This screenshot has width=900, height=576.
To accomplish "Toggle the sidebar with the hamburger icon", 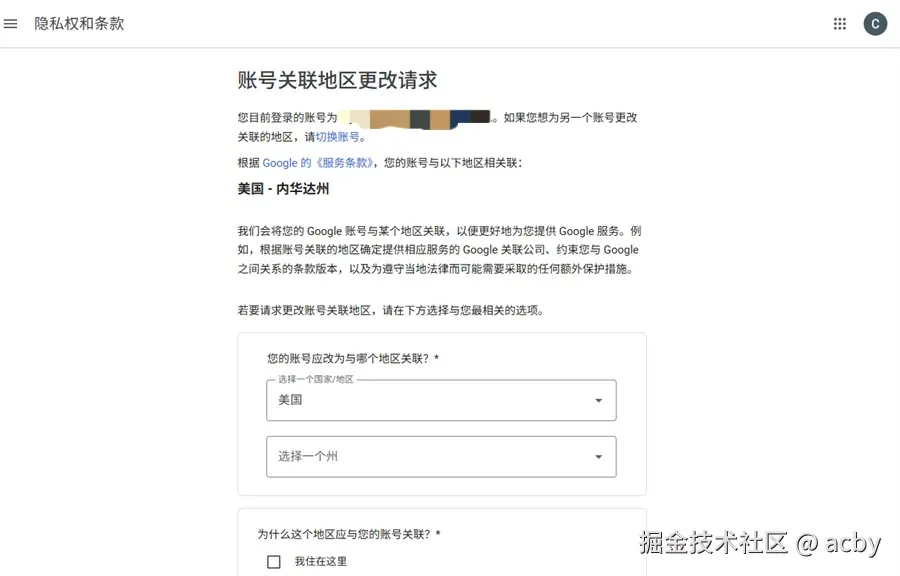I will (11, 23).
